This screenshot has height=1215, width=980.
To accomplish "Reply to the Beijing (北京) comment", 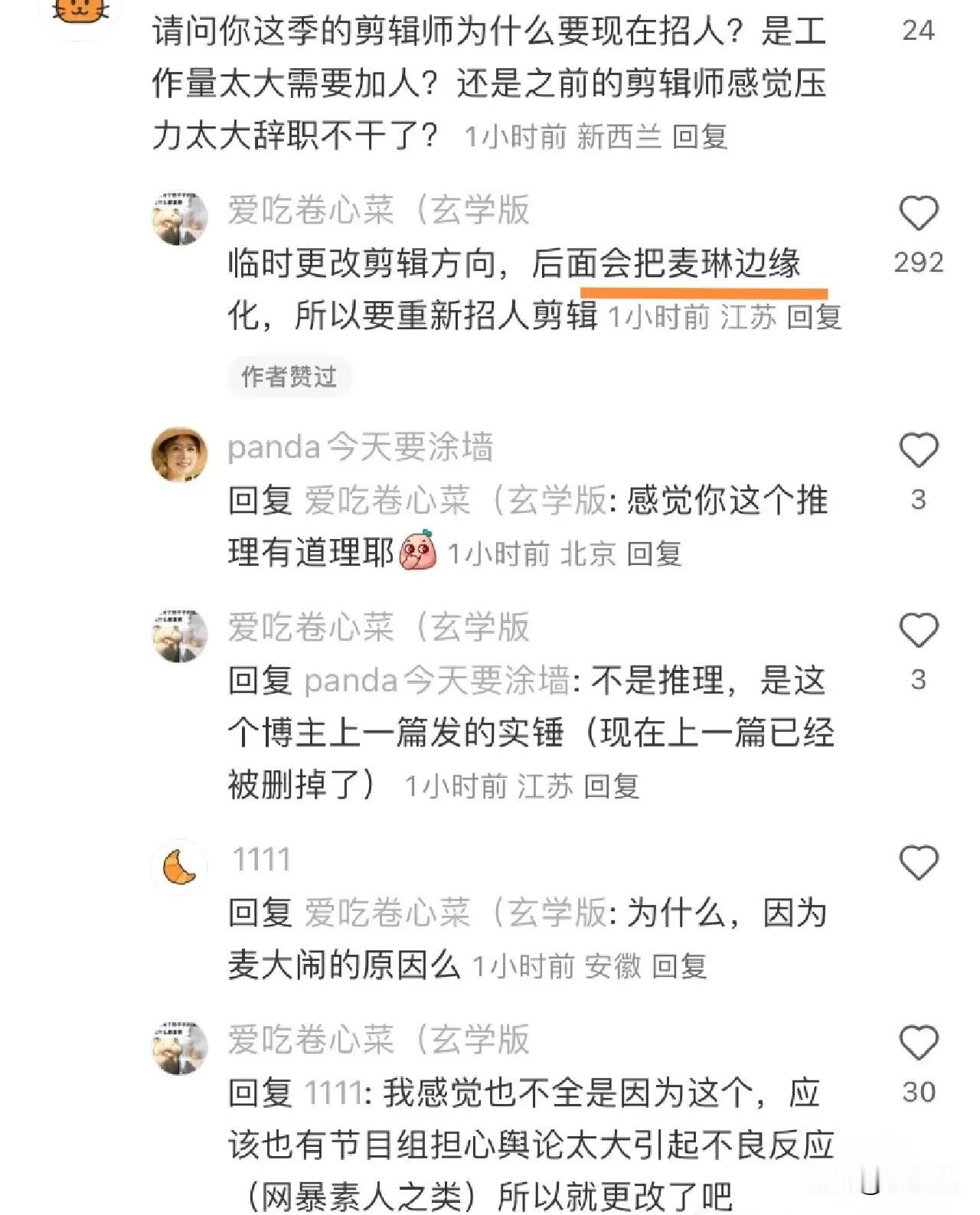I will tap(655, 554).
